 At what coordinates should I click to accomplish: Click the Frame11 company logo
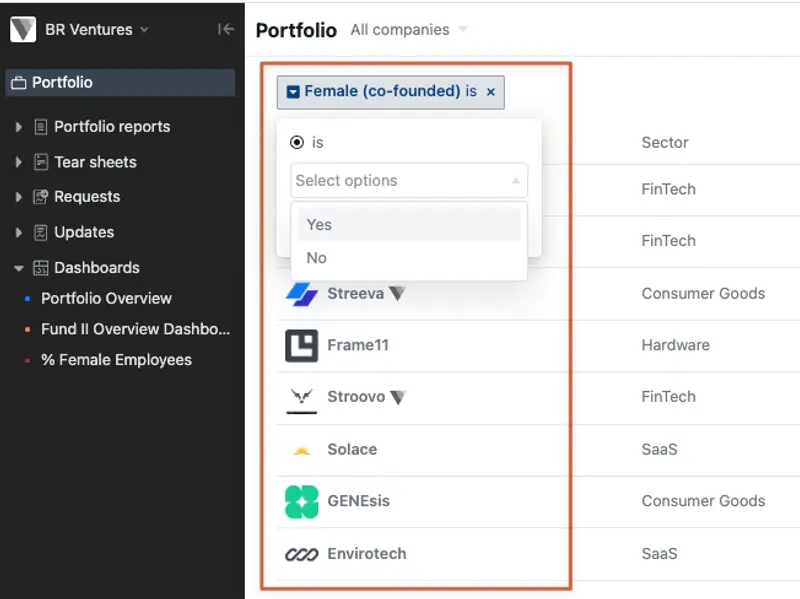(x=302, y=346)
